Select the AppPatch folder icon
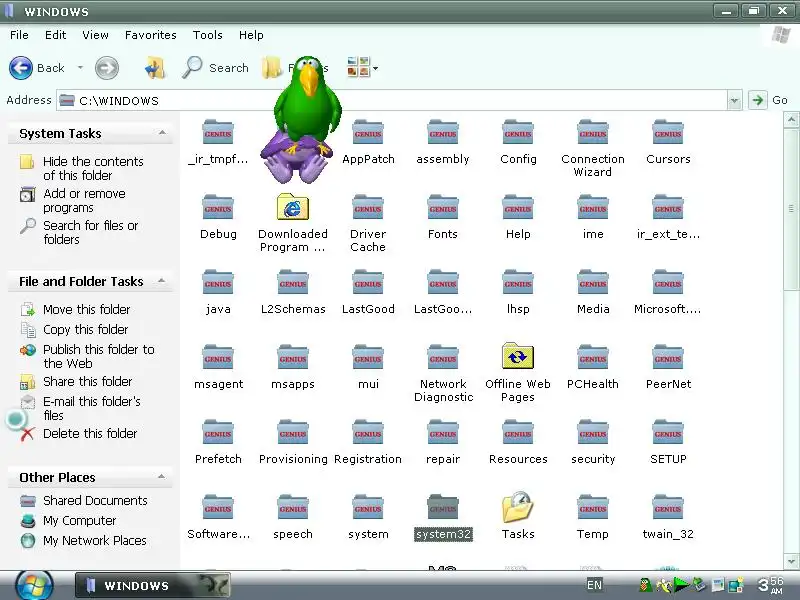800x600 pixels. (x=368, y=132)
